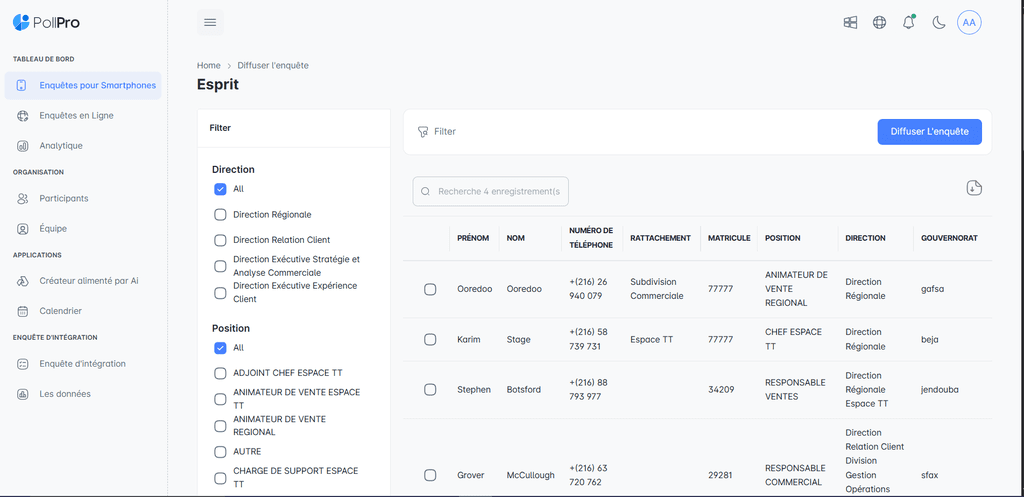Uncheck the All checkbox under Direction
The height and width of the screenshot is (497, 1024).
tap(220, 189)
